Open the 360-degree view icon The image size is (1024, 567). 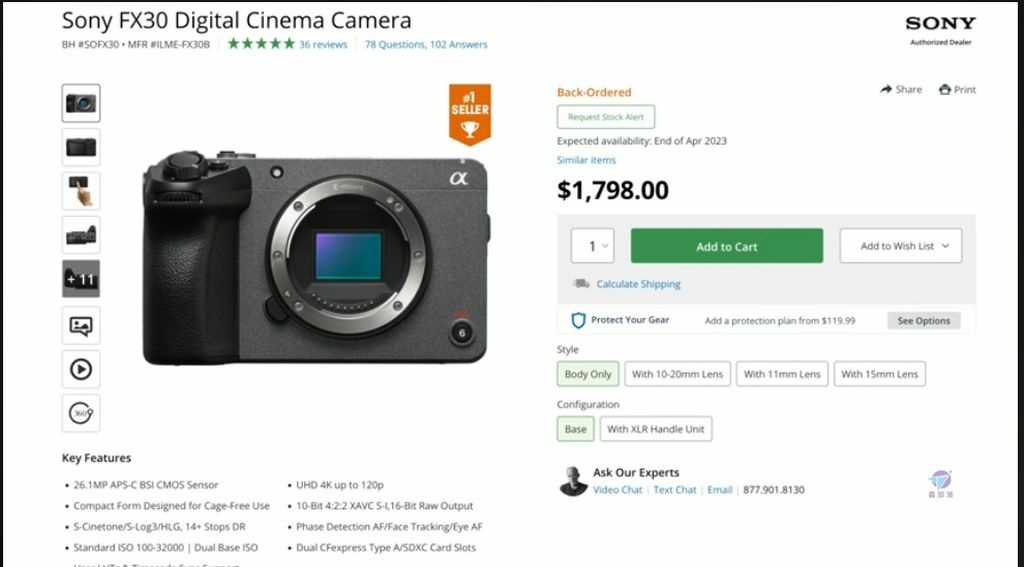(x=81, y=412)
